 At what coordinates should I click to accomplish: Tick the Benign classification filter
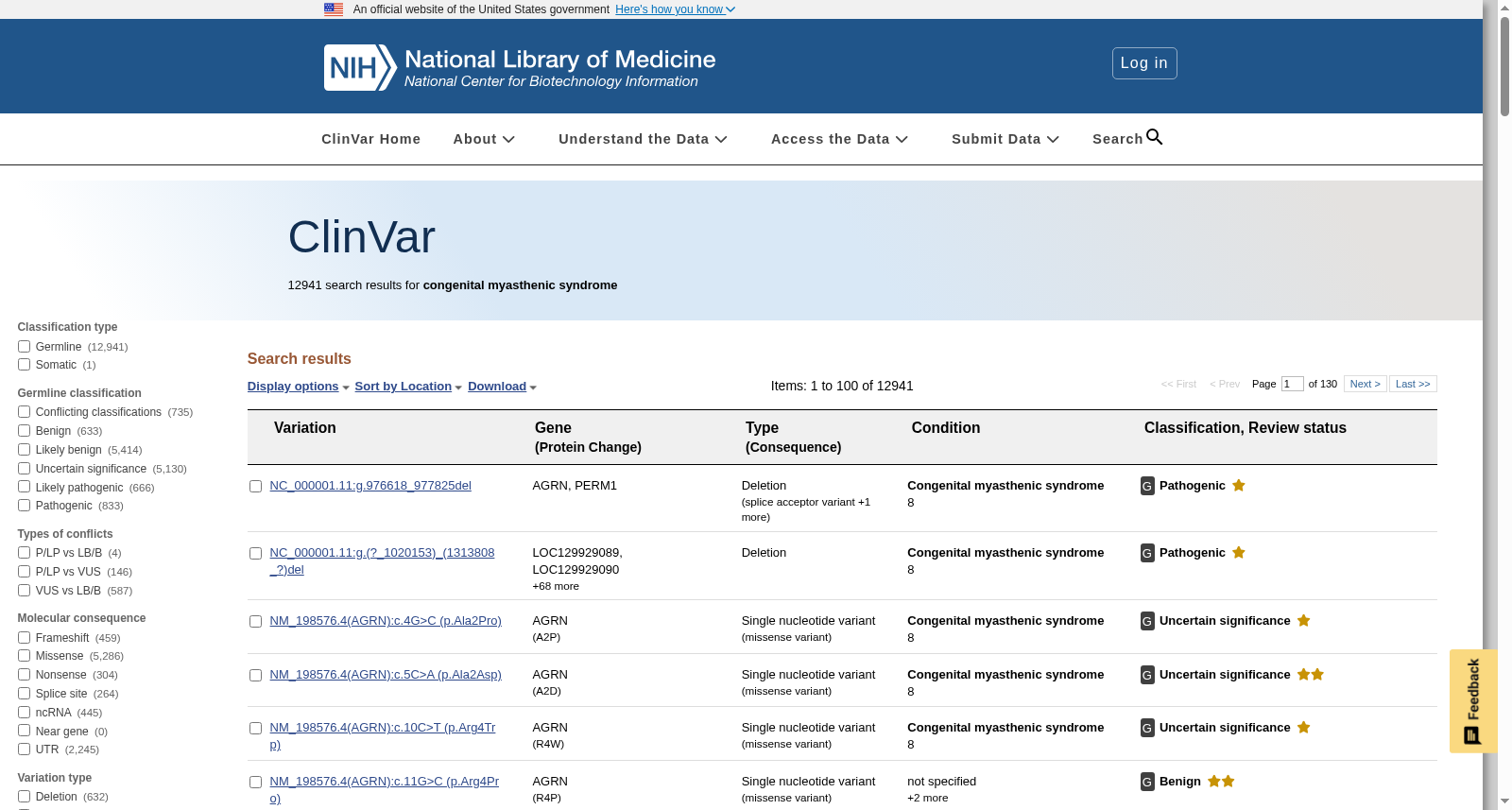coord(24,431)
